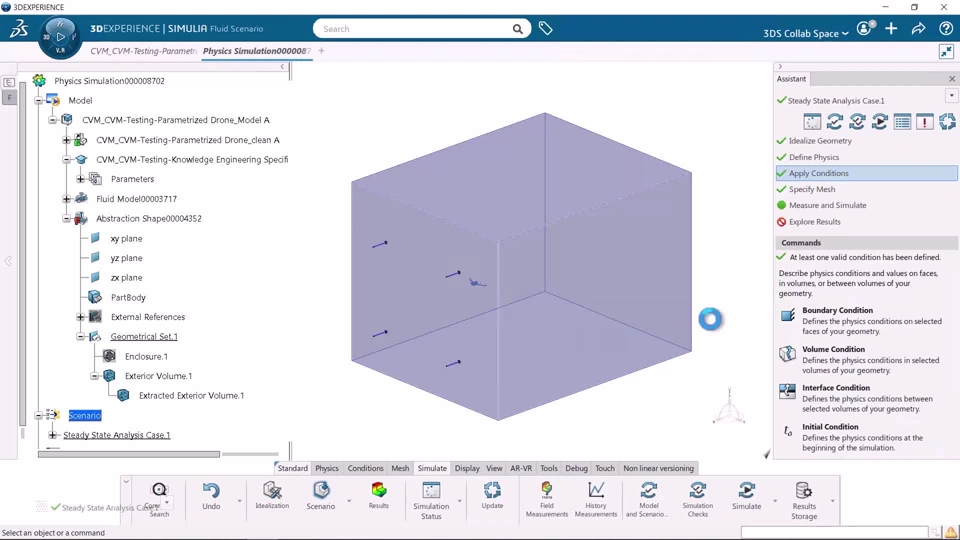960x540 pixels.
Task: Close the Assistant panel
Action: click(x=951, y=79)
